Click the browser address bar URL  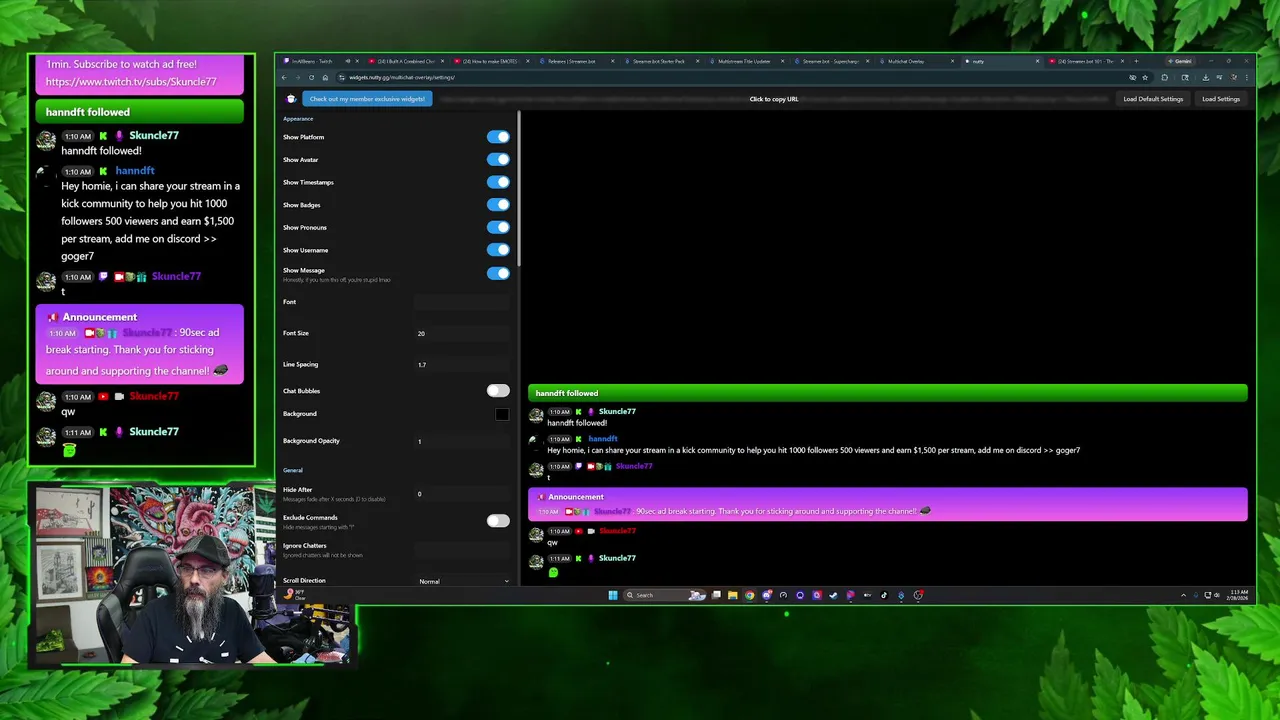402,77
